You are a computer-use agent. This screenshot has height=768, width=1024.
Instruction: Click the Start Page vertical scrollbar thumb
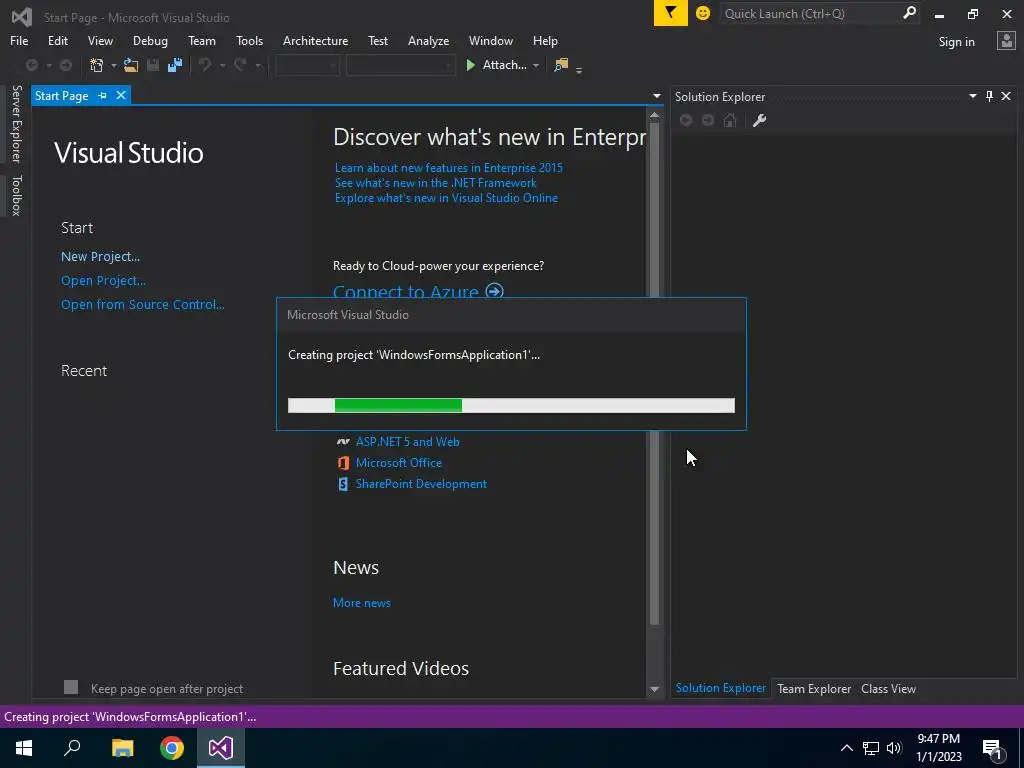tap(654, 372)
